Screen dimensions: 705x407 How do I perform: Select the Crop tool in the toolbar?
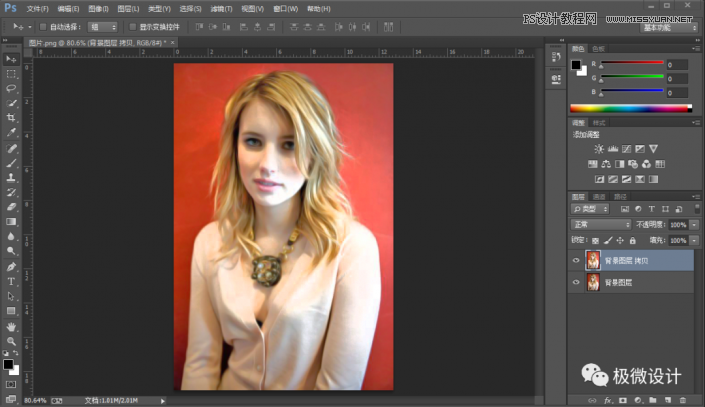point(11,117)
